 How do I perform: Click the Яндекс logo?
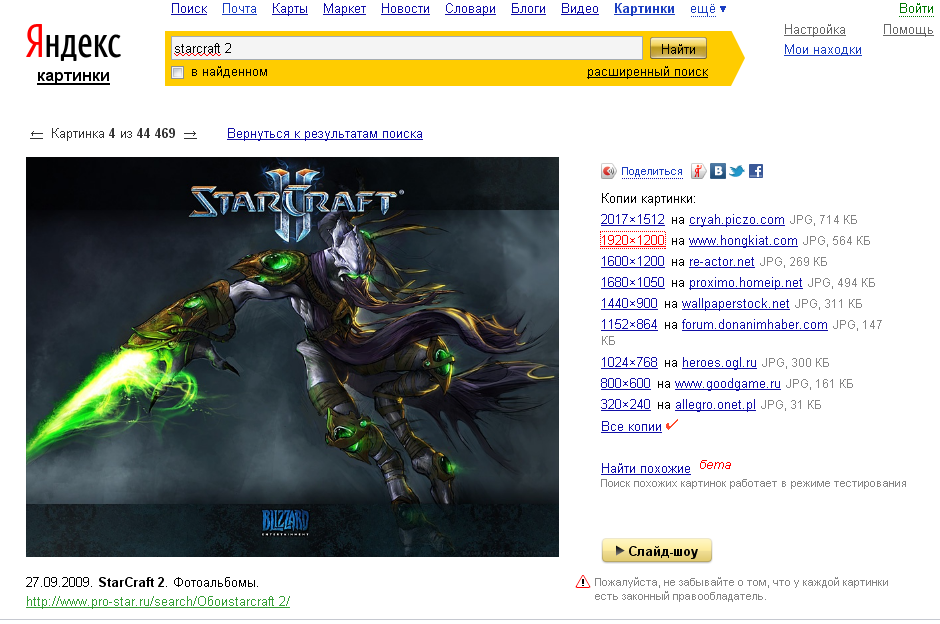[x=73, y=43]
